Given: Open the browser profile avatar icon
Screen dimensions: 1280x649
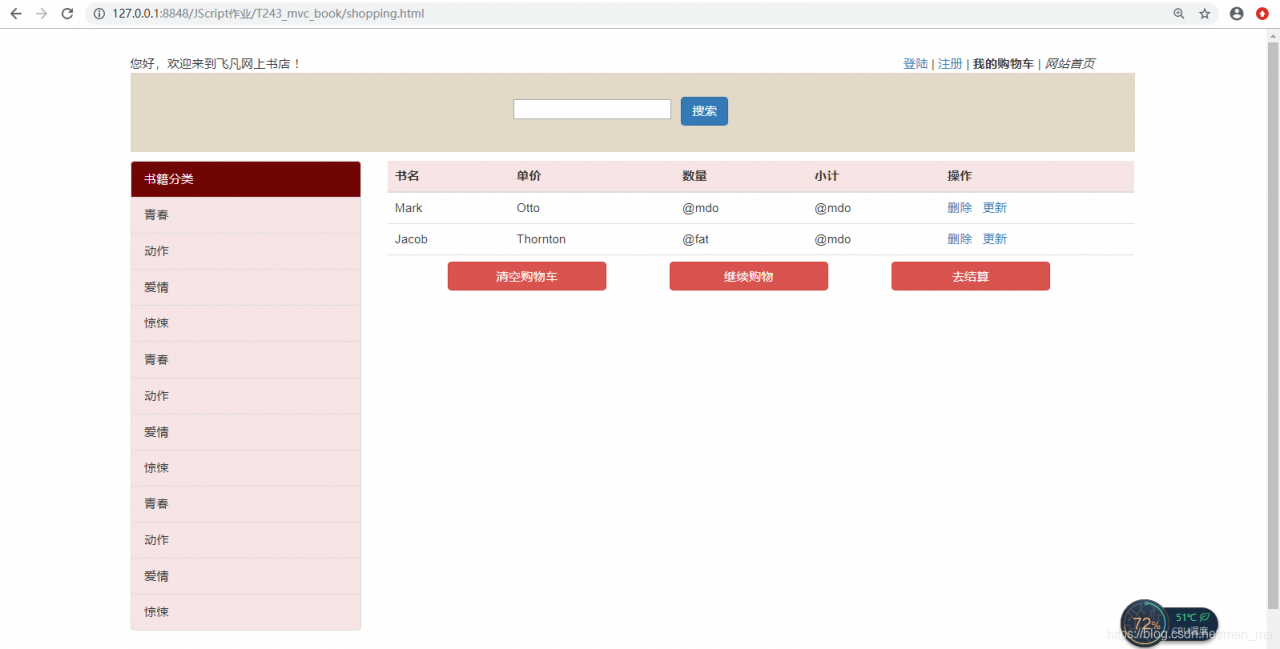Looking at the screenshot, I should click(1237, 14).
